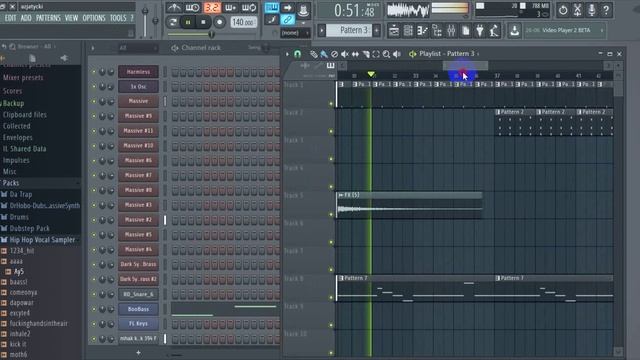Enable wait-for-input before recording icon
This screenshot has height=360, width=640.
[x=193, y=7]
